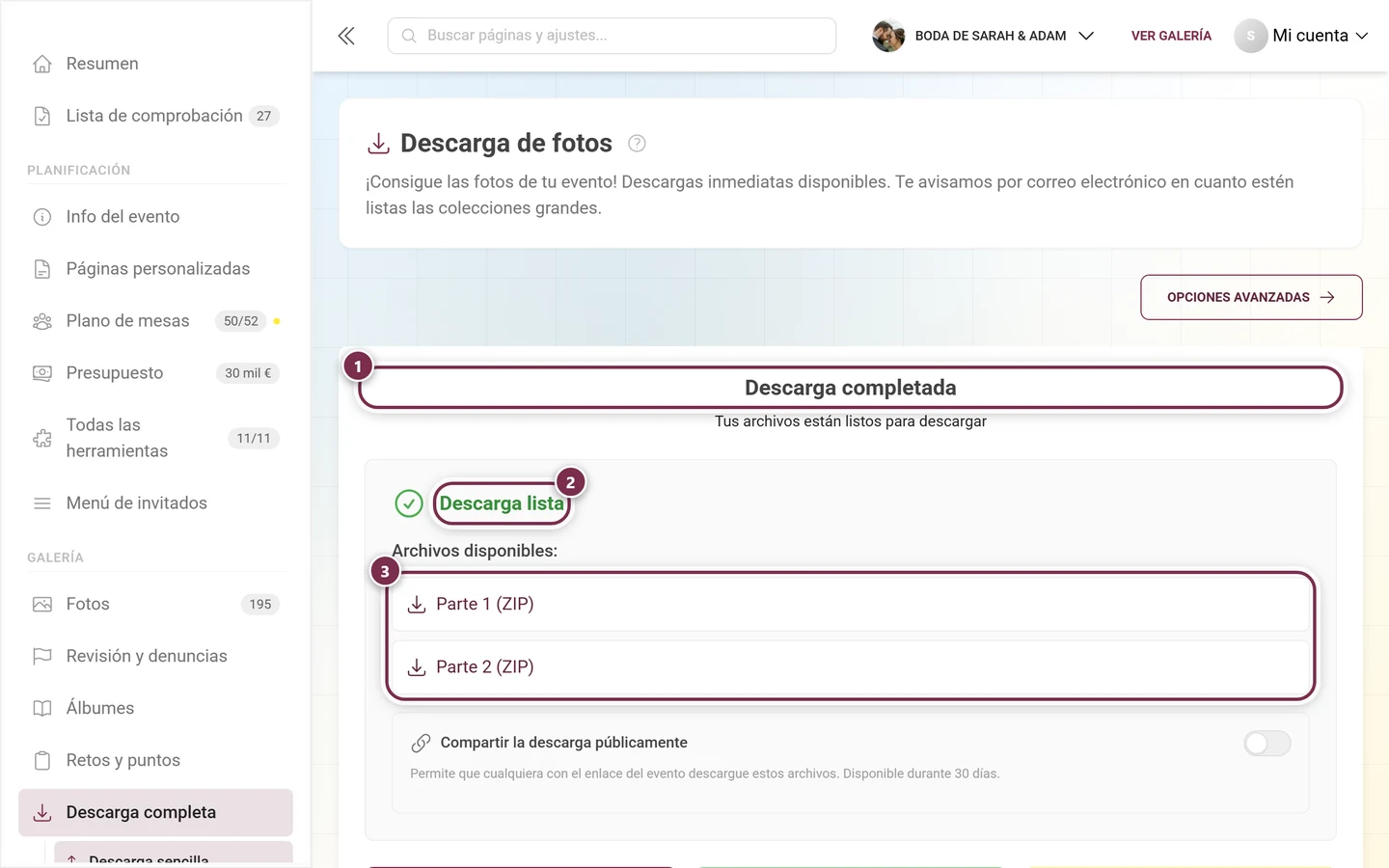Click the event photo thumbnail in the header

coord(888,36)
